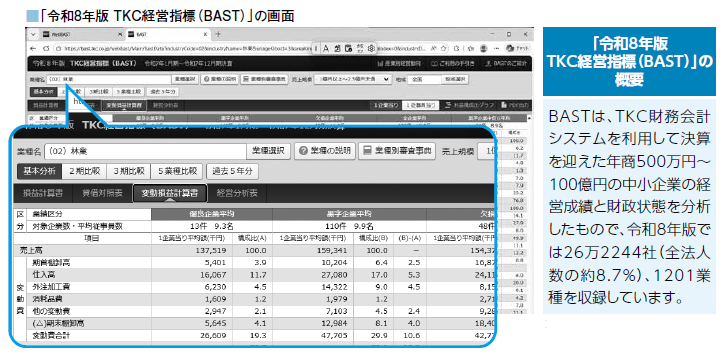
Task: Open 損益計算書 tab in enlarged callout
Action: point(42,193)
